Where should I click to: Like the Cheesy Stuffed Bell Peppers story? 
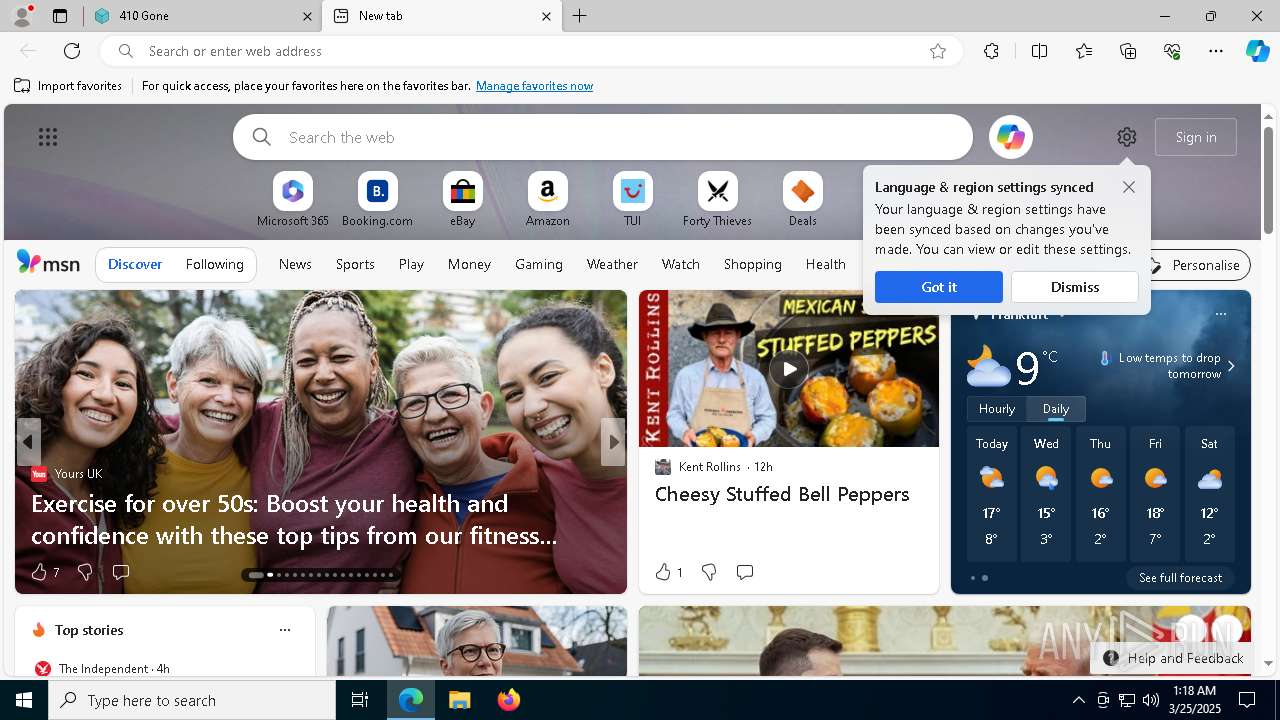pos(663,572)
